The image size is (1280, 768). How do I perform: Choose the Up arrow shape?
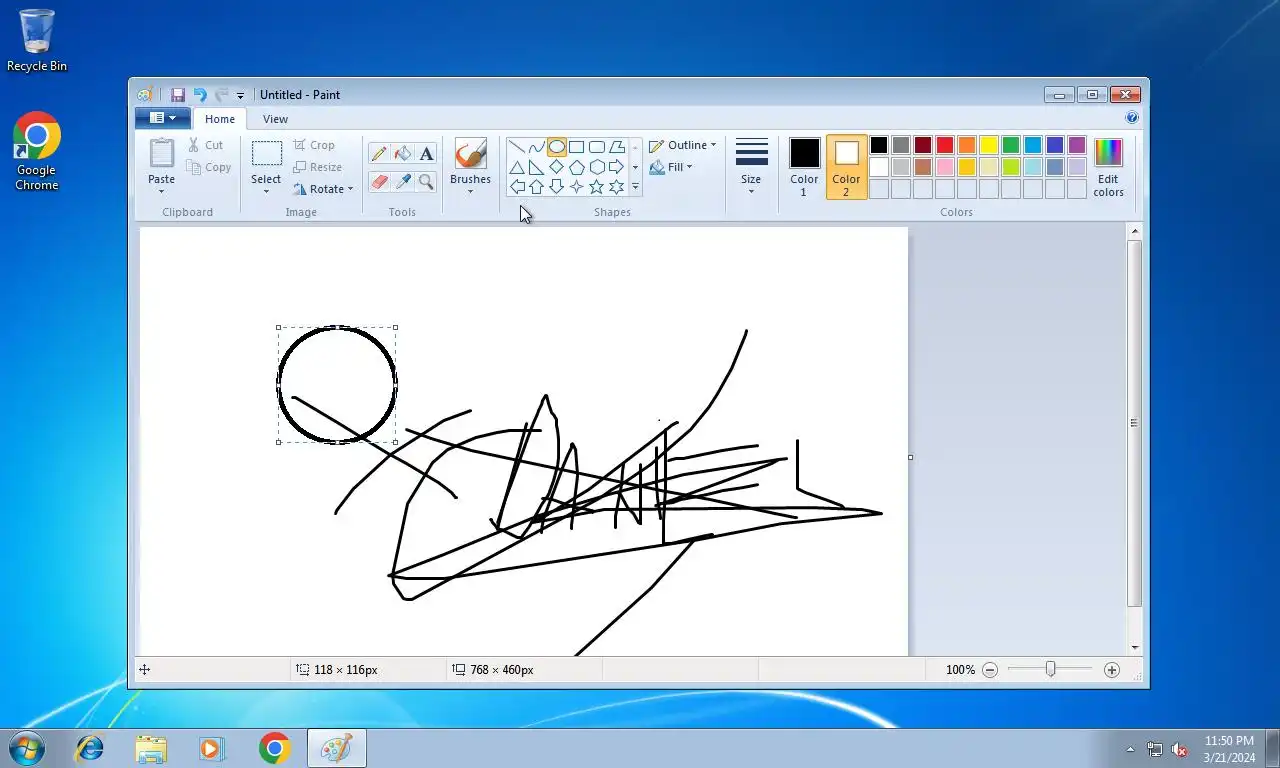pyautogui.click(x=537, y=187)
